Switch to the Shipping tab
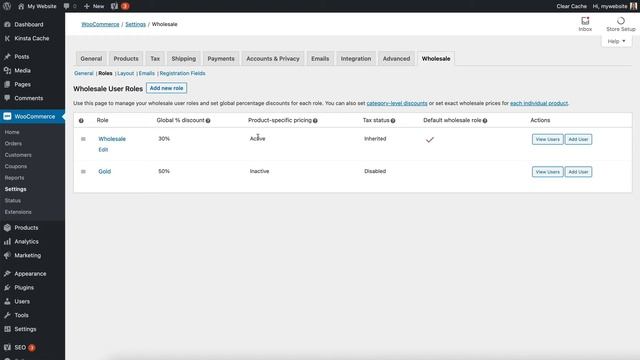 [184, 59]
